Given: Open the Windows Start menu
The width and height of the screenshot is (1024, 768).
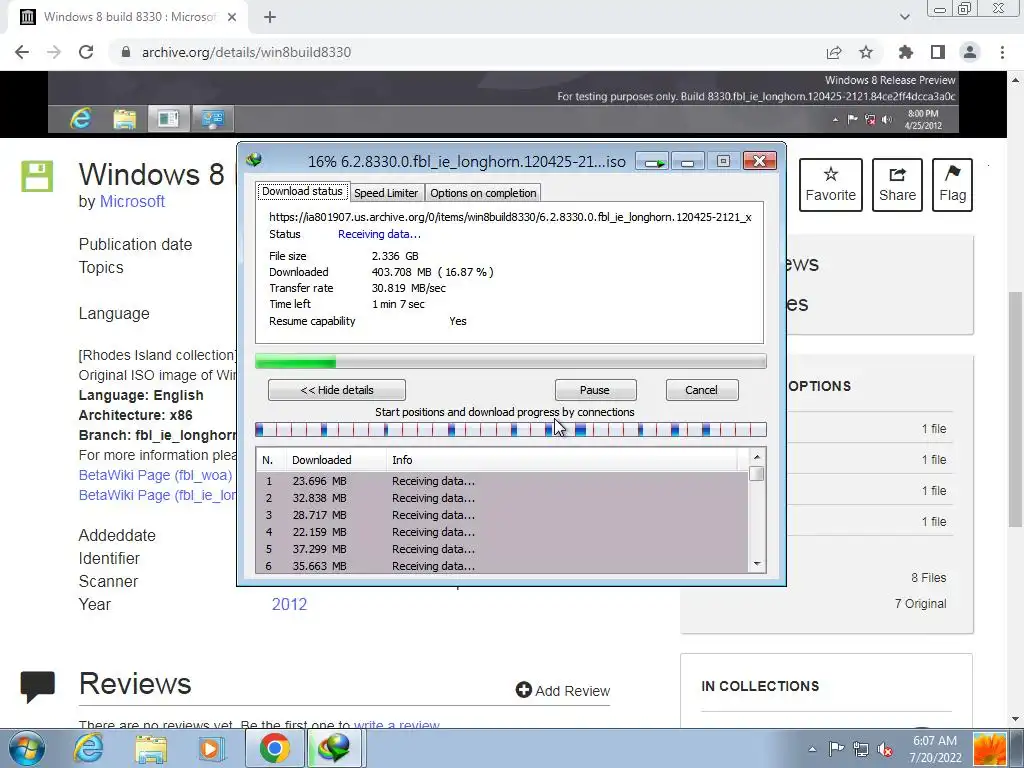Looking at the screenshot, I should 27,748.
